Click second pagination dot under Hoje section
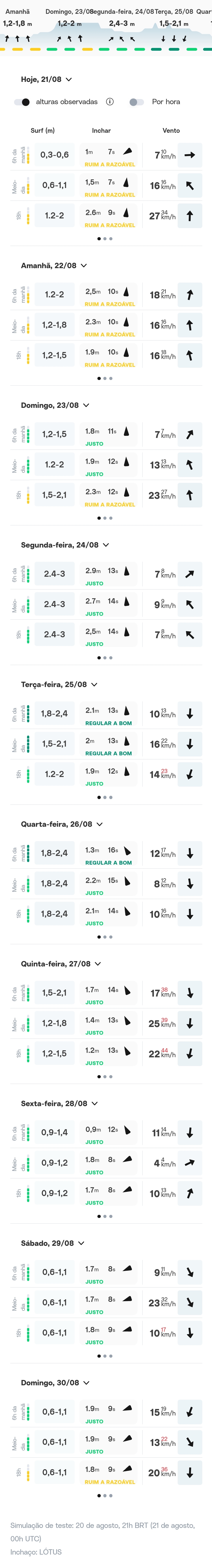The height and width of the screenshot is (1568, 212). 105,239
